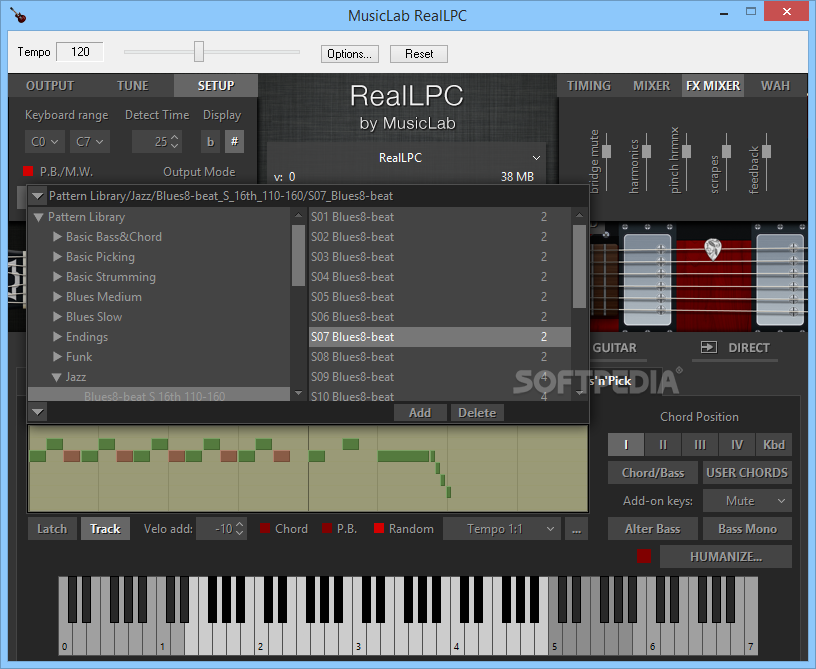Toggle the Track button
The image size is (816, 669).
[105, 529]
